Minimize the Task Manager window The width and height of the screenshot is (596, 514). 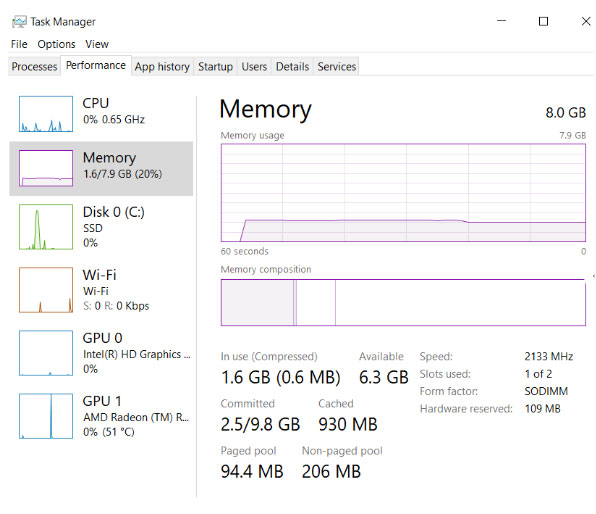(x=502, y=21)
